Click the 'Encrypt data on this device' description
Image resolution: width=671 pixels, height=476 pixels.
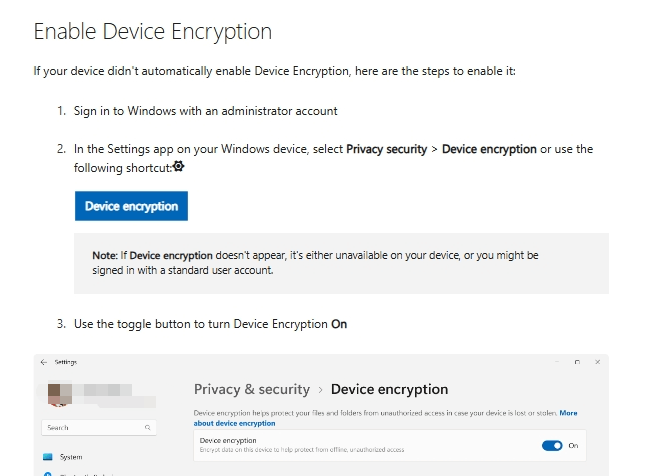[x=301, y=450]
